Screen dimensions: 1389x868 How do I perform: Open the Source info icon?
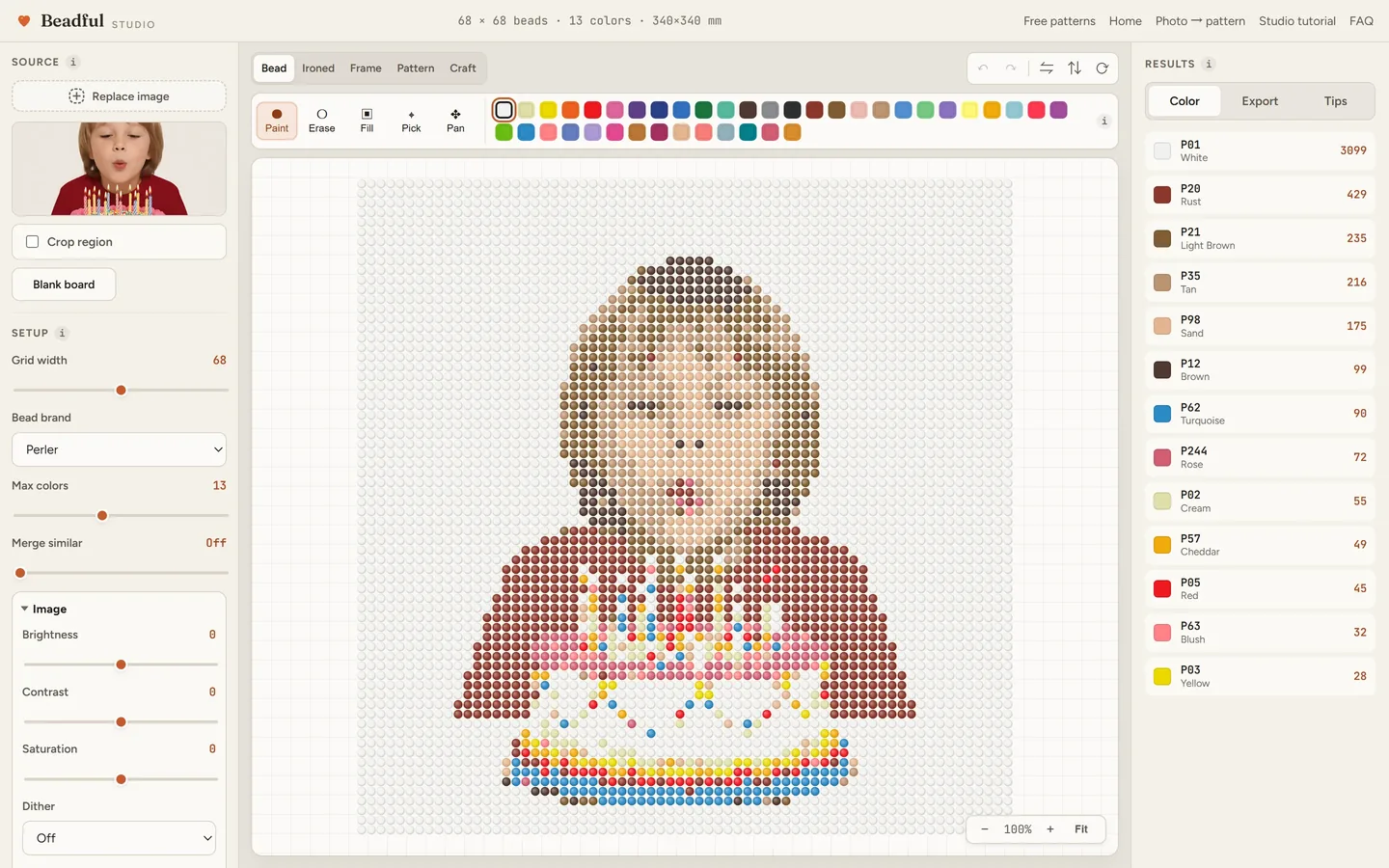click(73, 62)
